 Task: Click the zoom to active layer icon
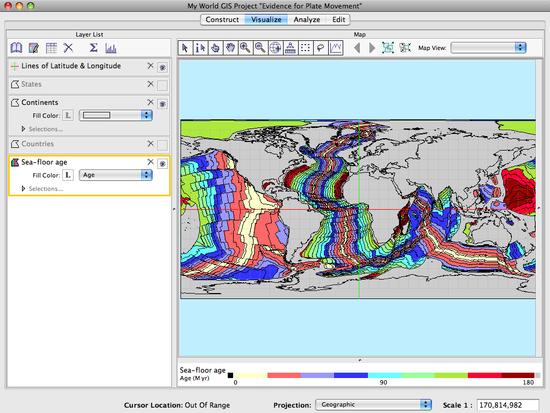405,48
